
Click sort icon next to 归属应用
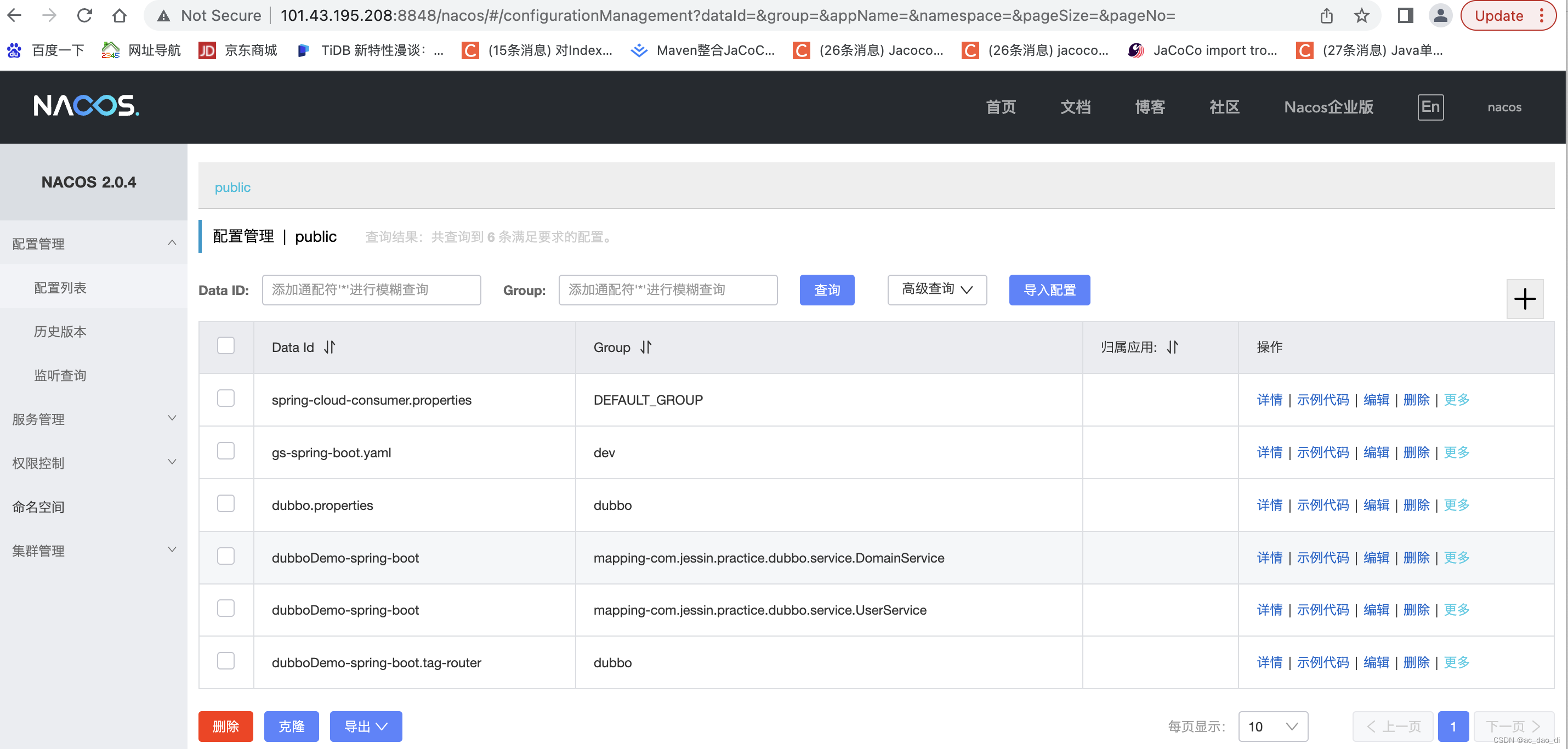[x=1172, y=347]
